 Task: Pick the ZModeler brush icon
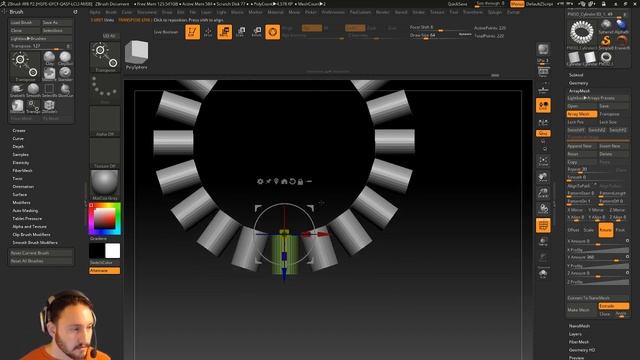pos(49,106)
